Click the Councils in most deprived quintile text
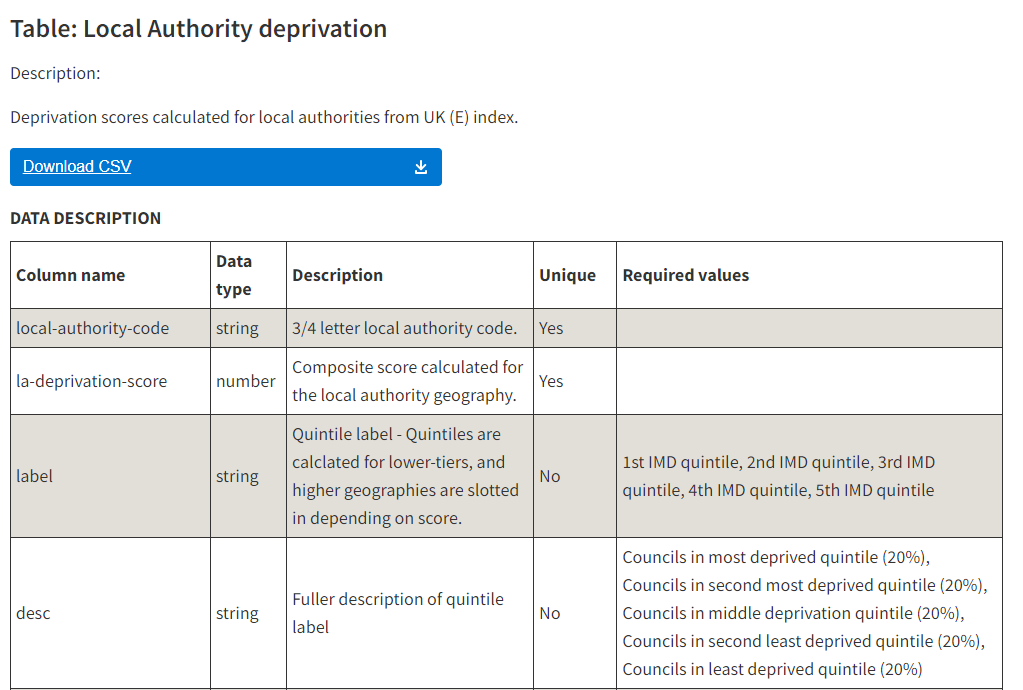This screenshot has width=1023, height=690. (x=776, y=558)
